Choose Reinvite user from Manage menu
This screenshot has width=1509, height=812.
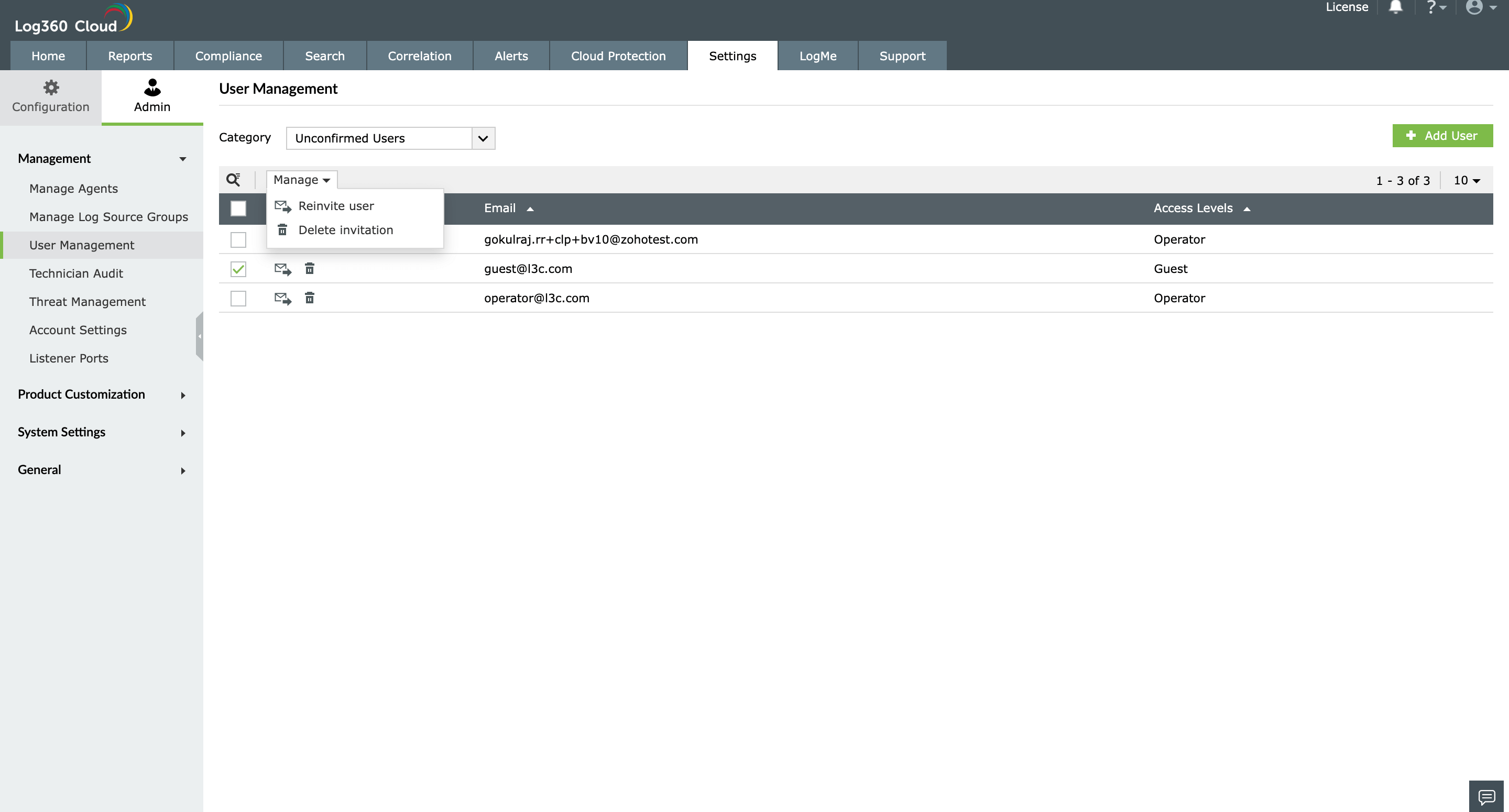[x=336, y=206]
